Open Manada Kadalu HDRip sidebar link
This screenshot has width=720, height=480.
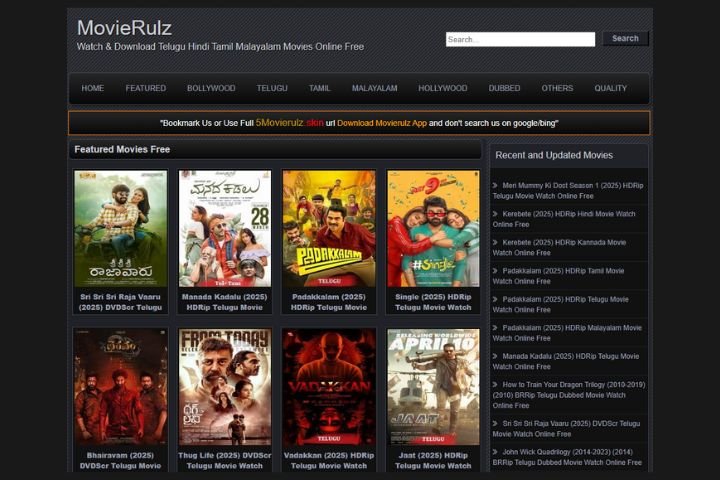pyautogui.click(x=566, y=361)
